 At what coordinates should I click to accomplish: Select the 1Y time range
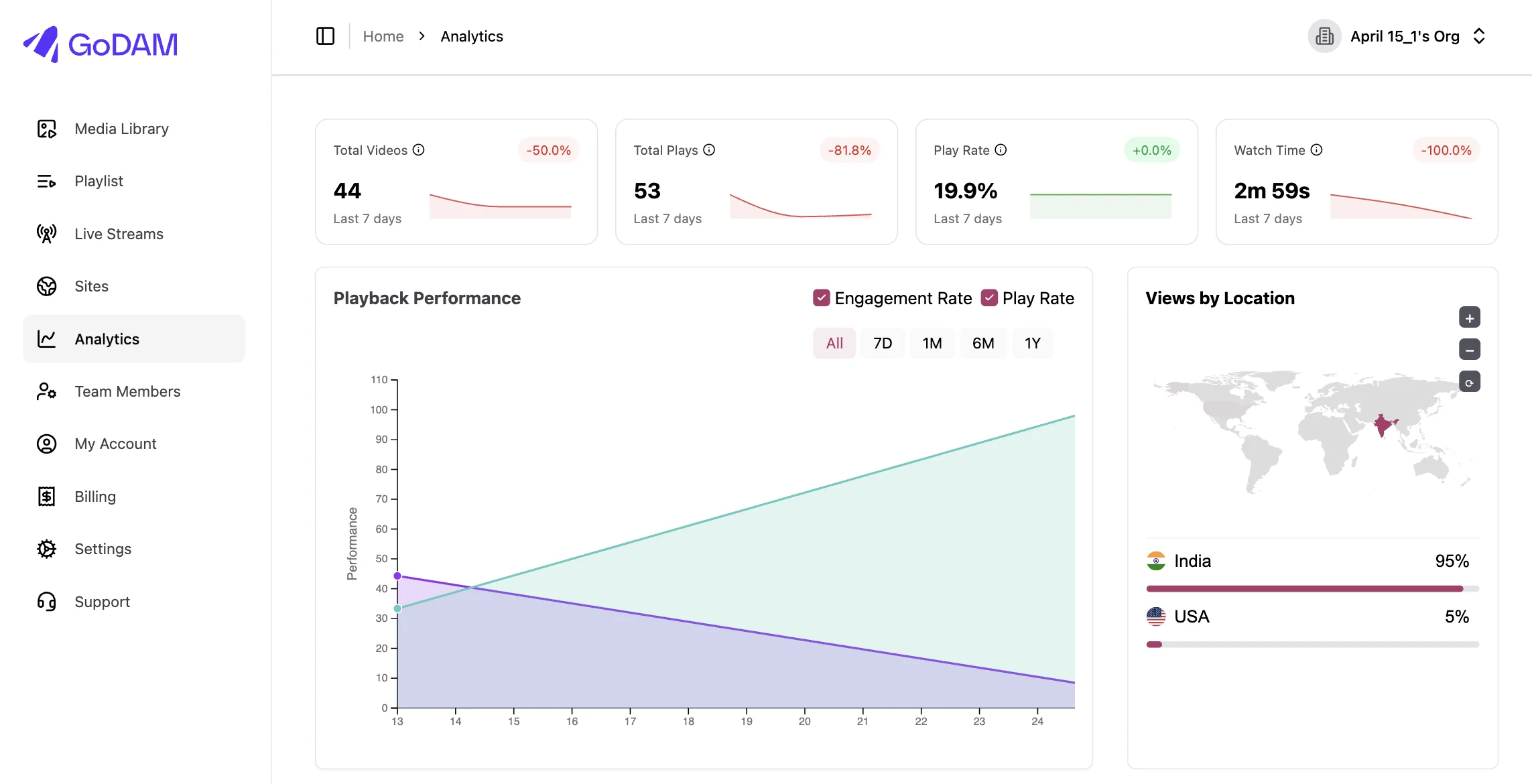[1033, 344]
